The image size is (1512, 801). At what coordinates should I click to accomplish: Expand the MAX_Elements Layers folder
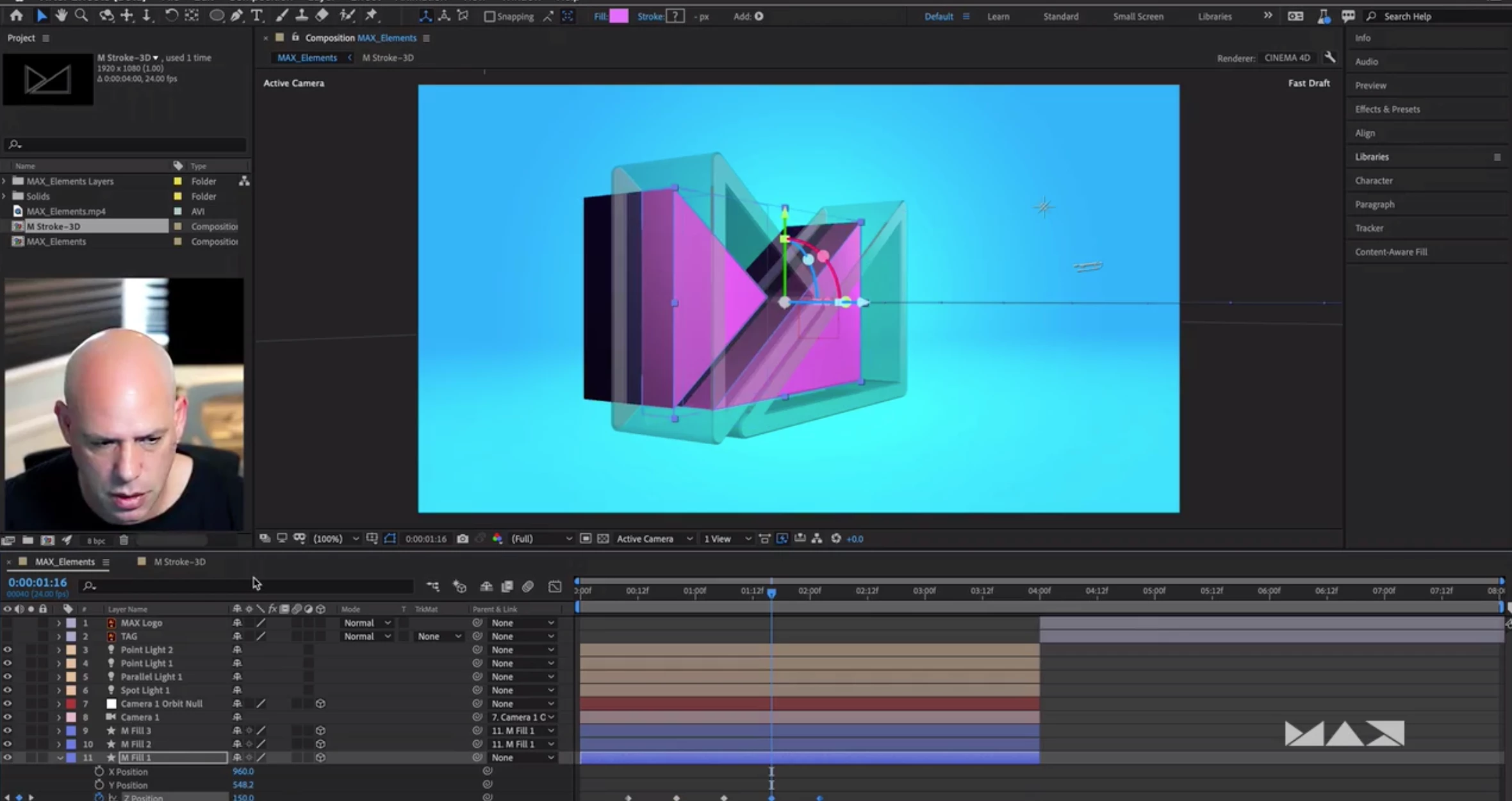4,181
